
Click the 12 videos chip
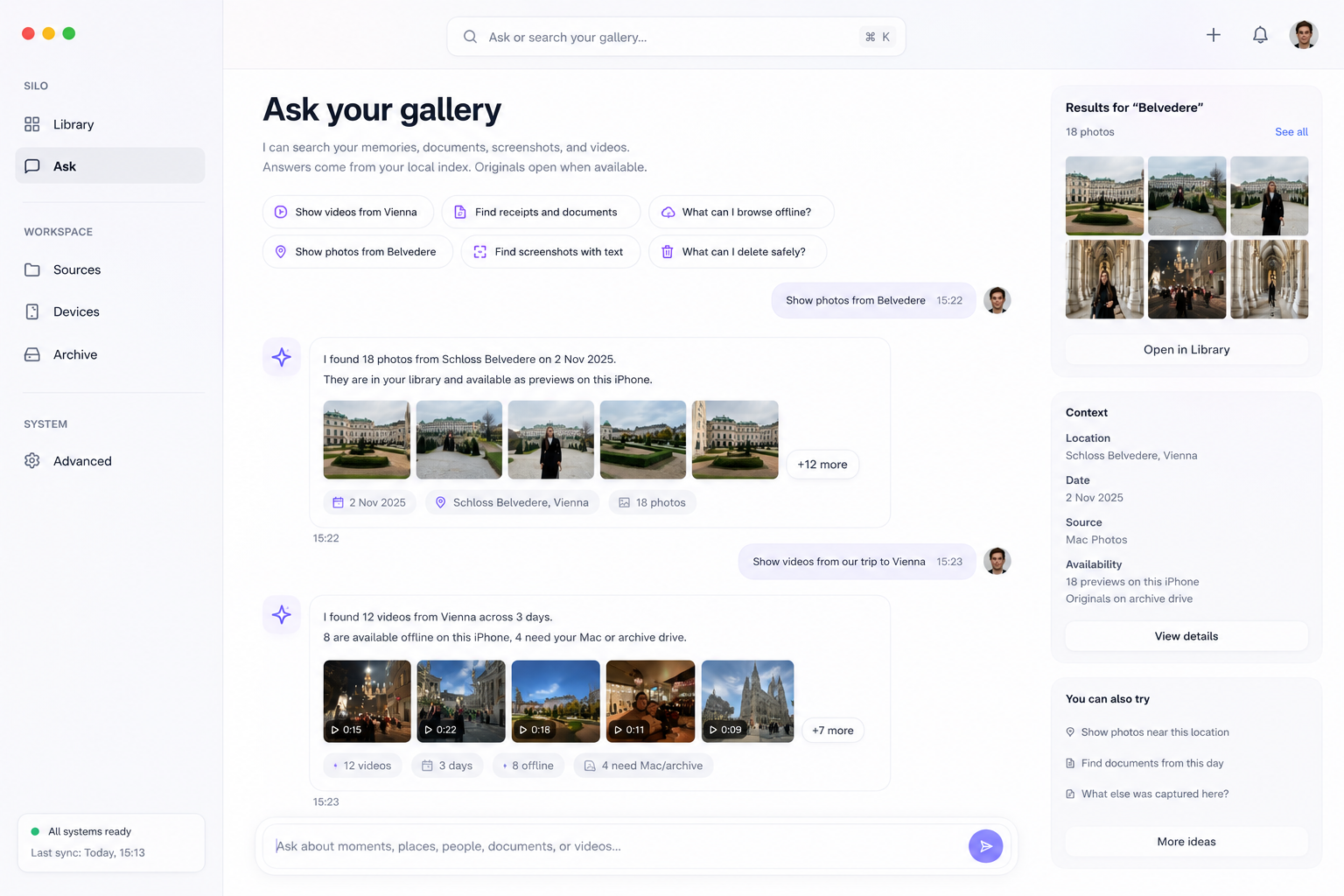coord(362,766)
